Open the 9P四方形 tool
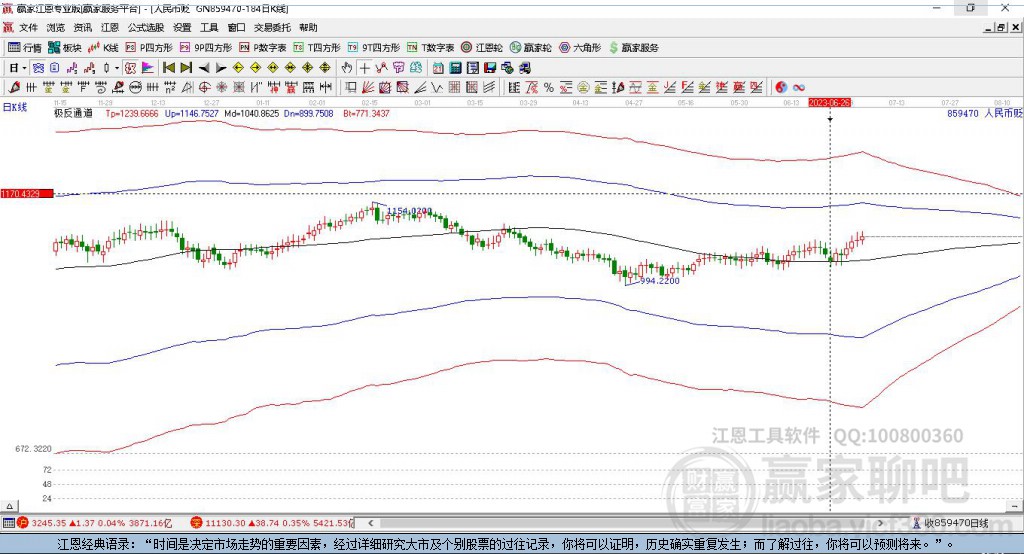Screen dimensions: 1024x554 point(206,48)
